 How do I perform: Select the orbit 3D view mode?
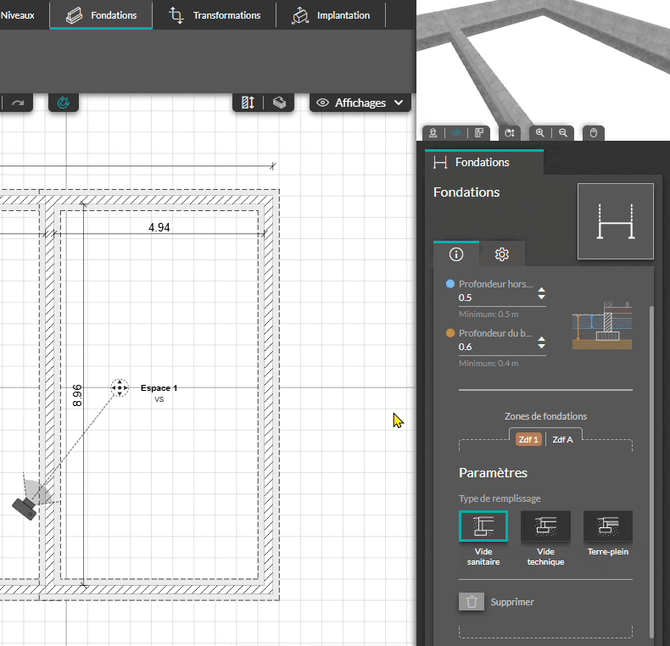[x=456, y=133]
